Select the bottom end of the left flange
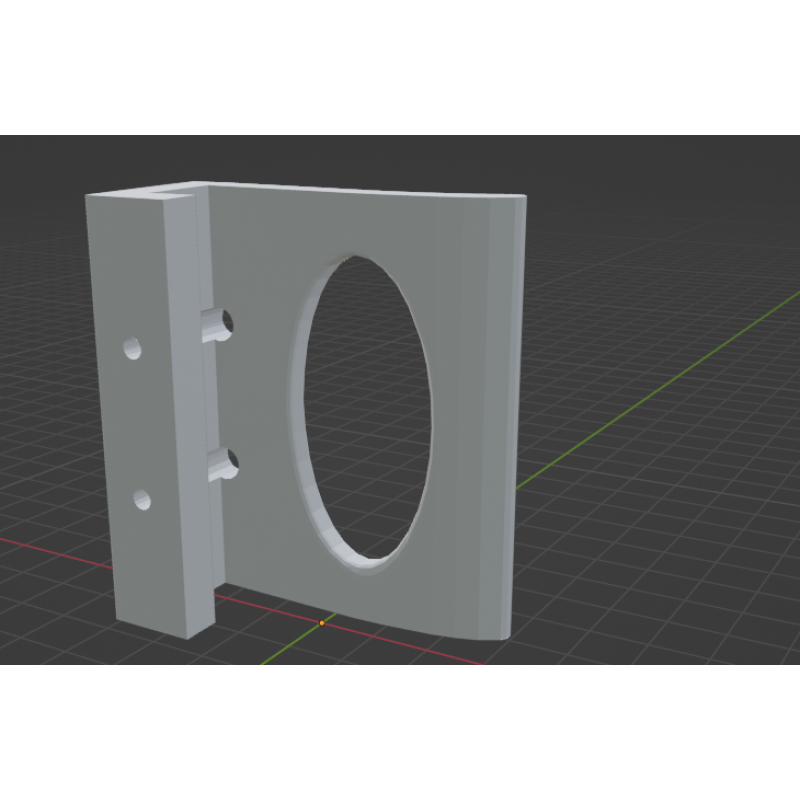The height and width of the screenshot is (800, 800). [165, 627]
